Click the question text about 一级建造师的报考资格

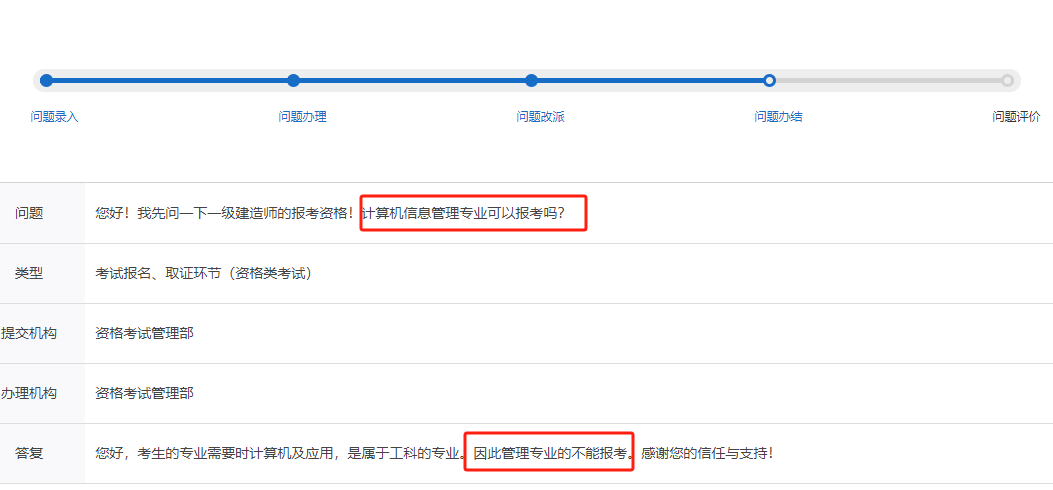225,213
